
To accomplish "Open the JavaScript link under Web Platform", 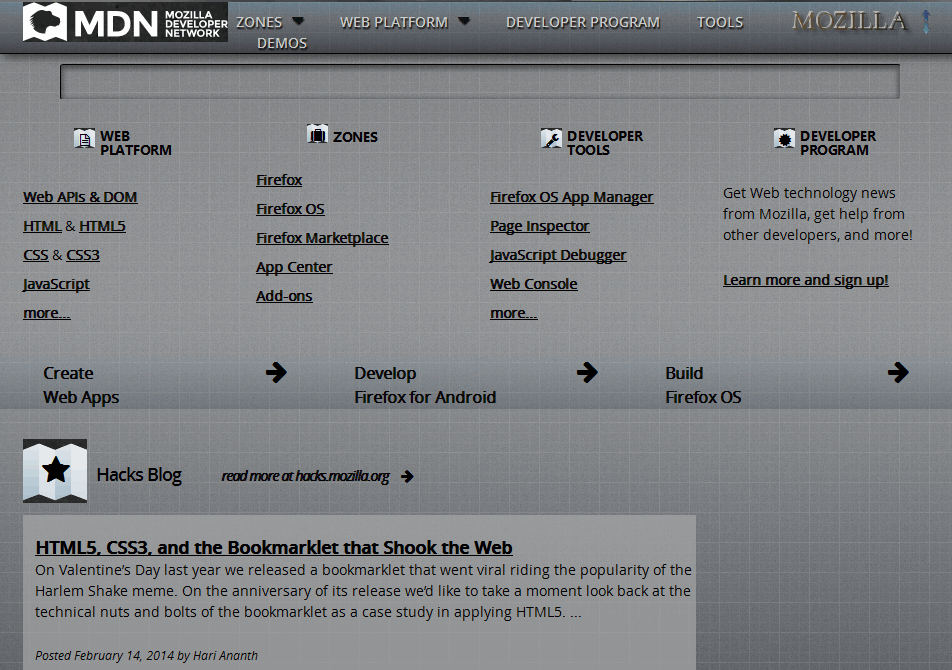I will (x=56, y=284).
